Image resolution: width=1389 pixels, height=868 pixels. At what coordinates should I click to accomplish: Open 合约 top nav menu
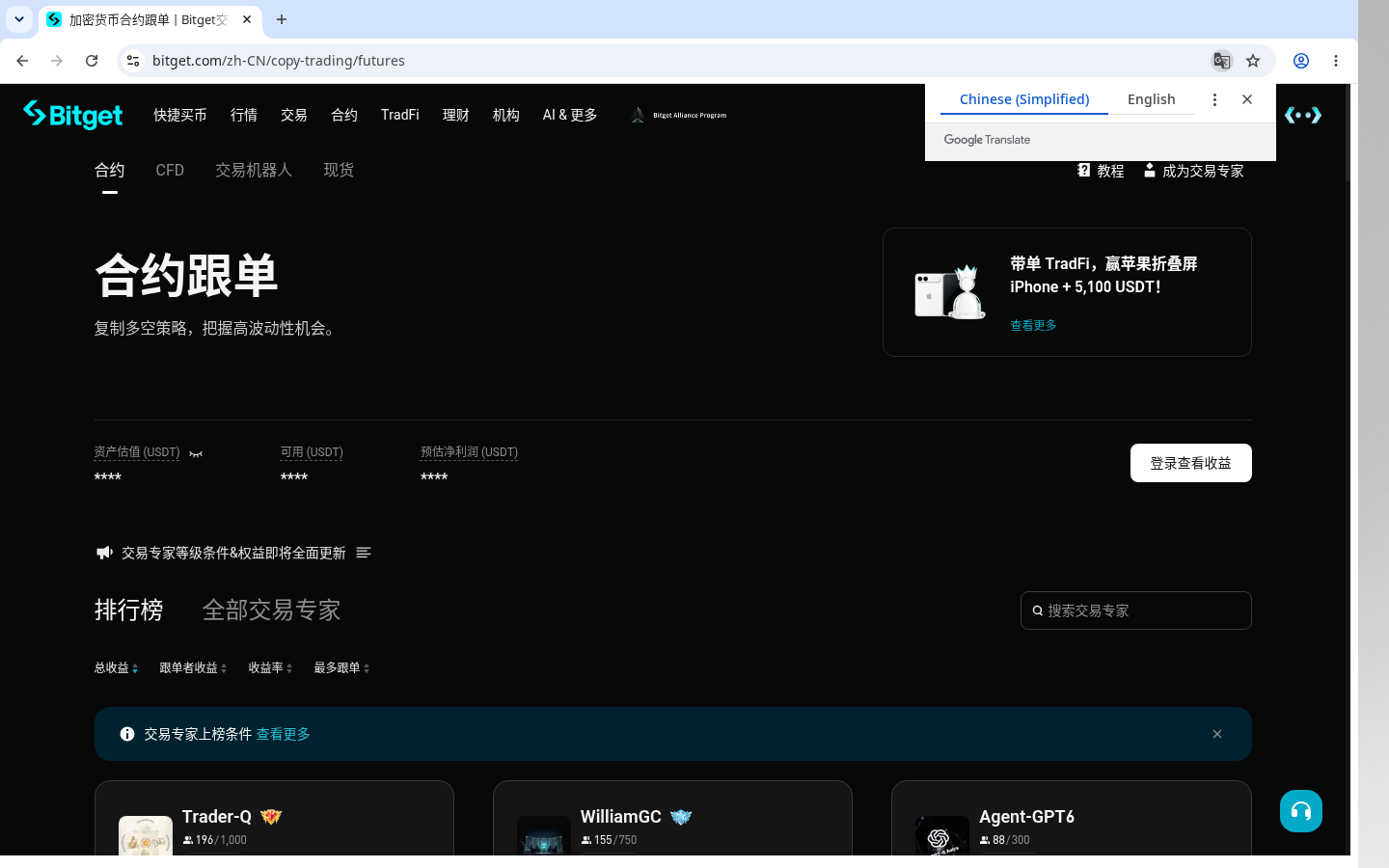coord(344,115)
